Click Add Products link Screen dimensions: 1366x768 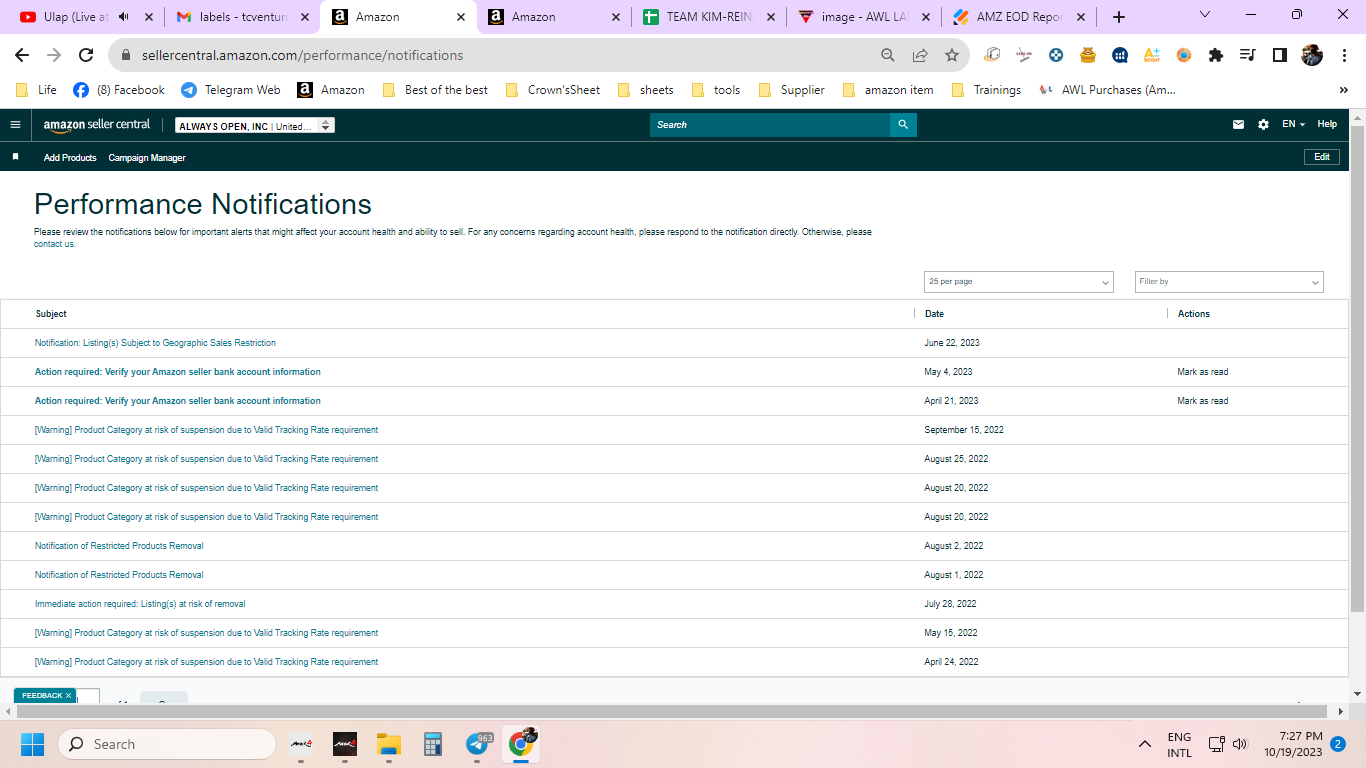tap(70, 158)
